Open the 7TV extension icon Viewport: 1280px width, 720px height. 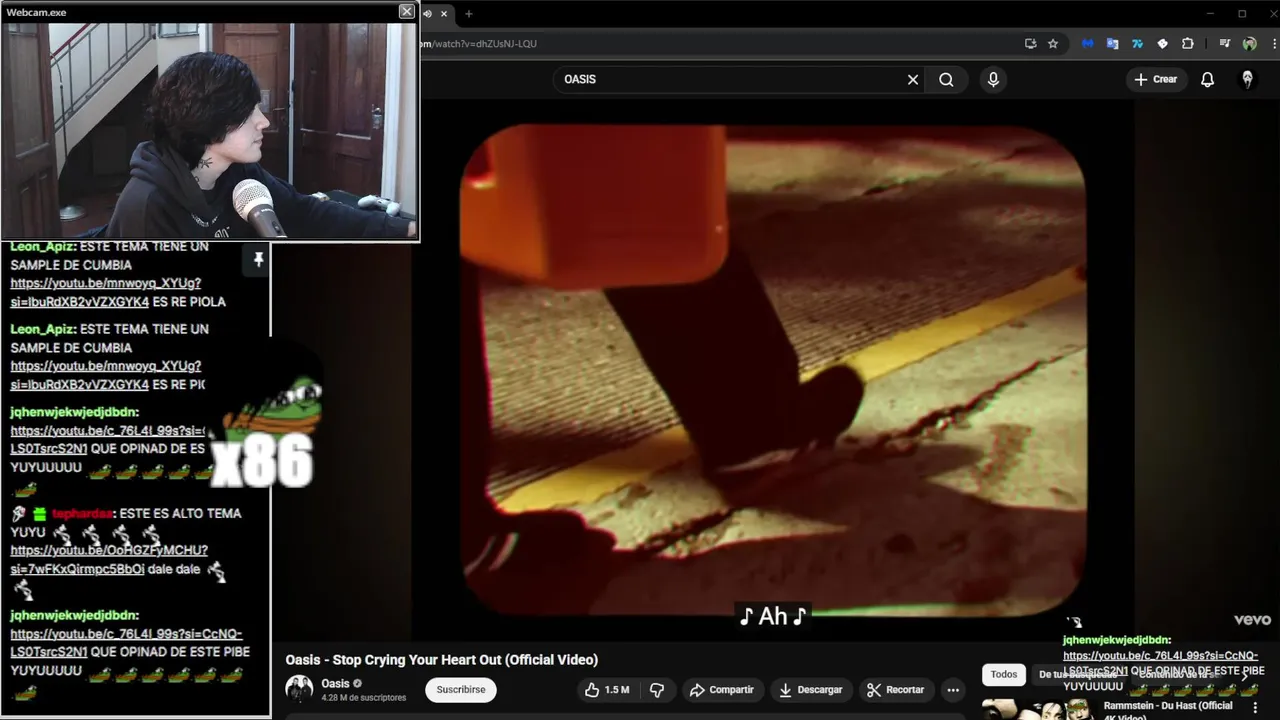[1137, 44]
